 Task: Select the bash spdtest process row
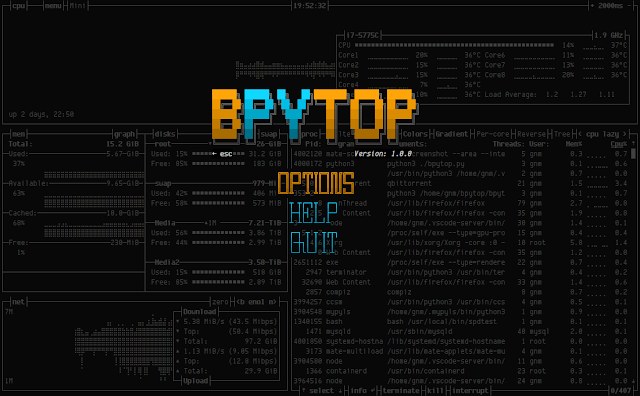click(460, 322)
